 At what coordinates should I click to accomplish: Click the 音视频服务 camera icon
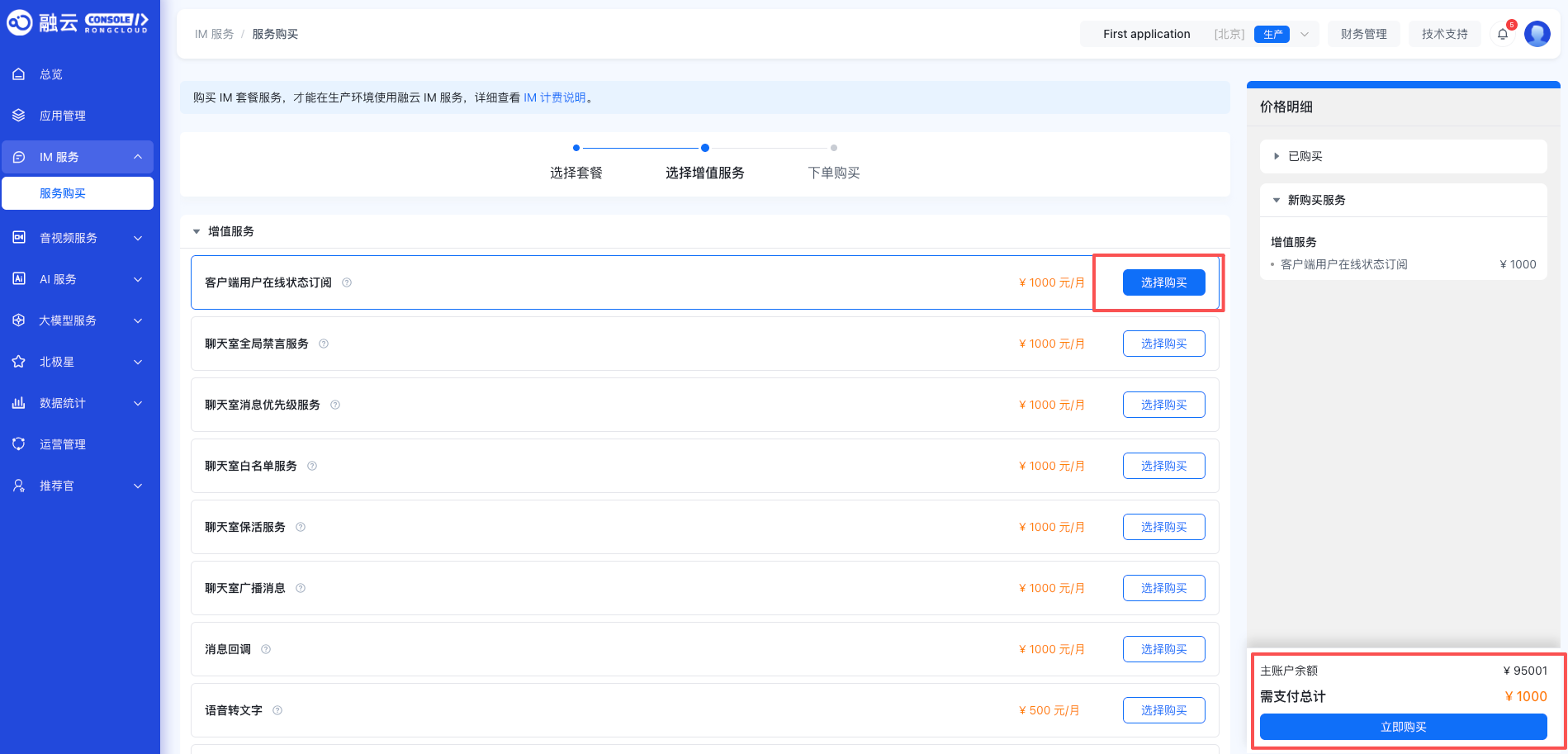point(19,238)
